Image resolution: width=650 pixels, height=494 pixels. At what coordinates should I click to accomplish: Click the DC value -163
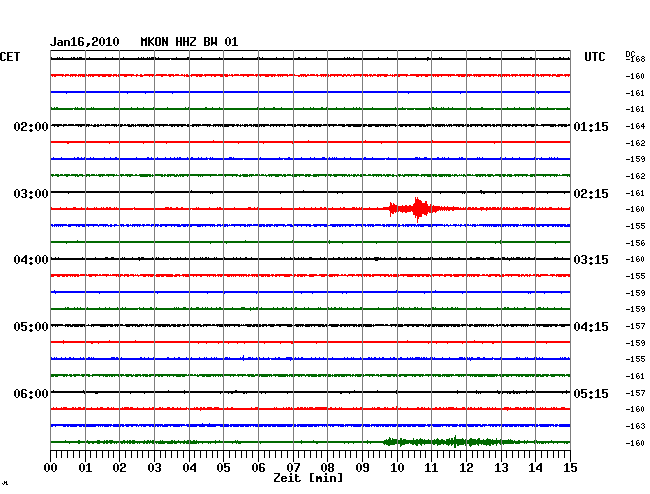(635, 426)
